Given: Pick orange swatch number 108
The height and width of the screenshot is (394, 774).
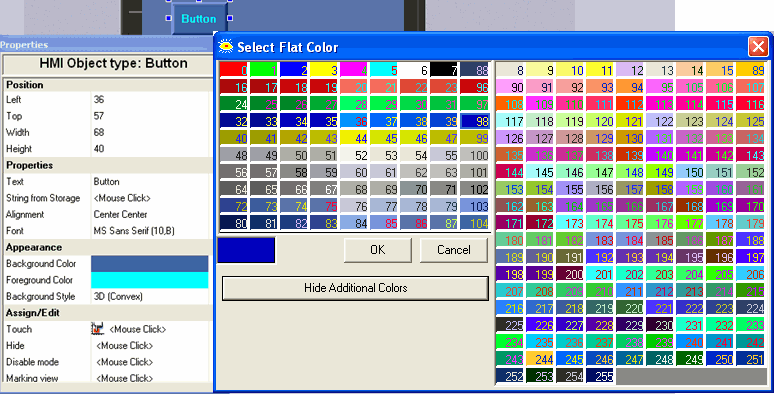Looking at the screenshot, I should point(510,104).
